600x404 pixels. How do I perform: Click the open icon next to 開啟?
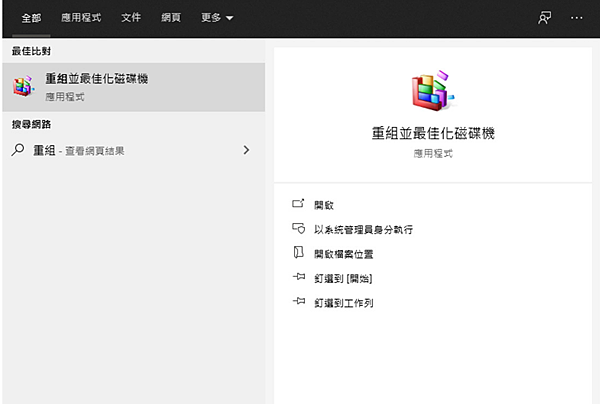[298, 203]
